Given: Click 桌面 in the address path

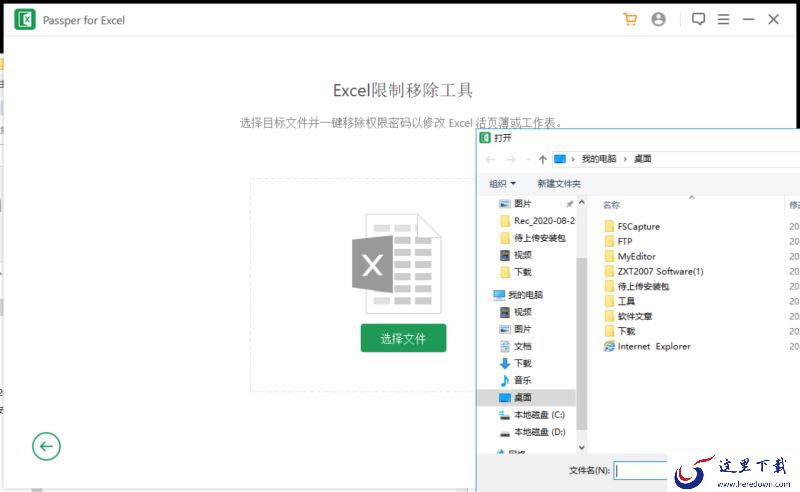Looking at the screenshot, I should click(642, 159).
